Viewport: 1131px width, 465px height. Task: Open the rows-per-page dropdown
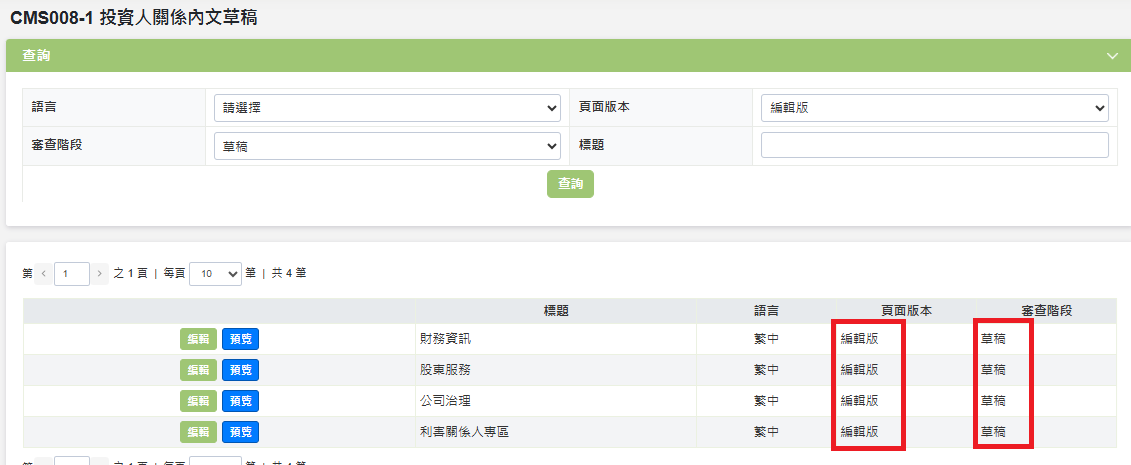tap(215, 273)
